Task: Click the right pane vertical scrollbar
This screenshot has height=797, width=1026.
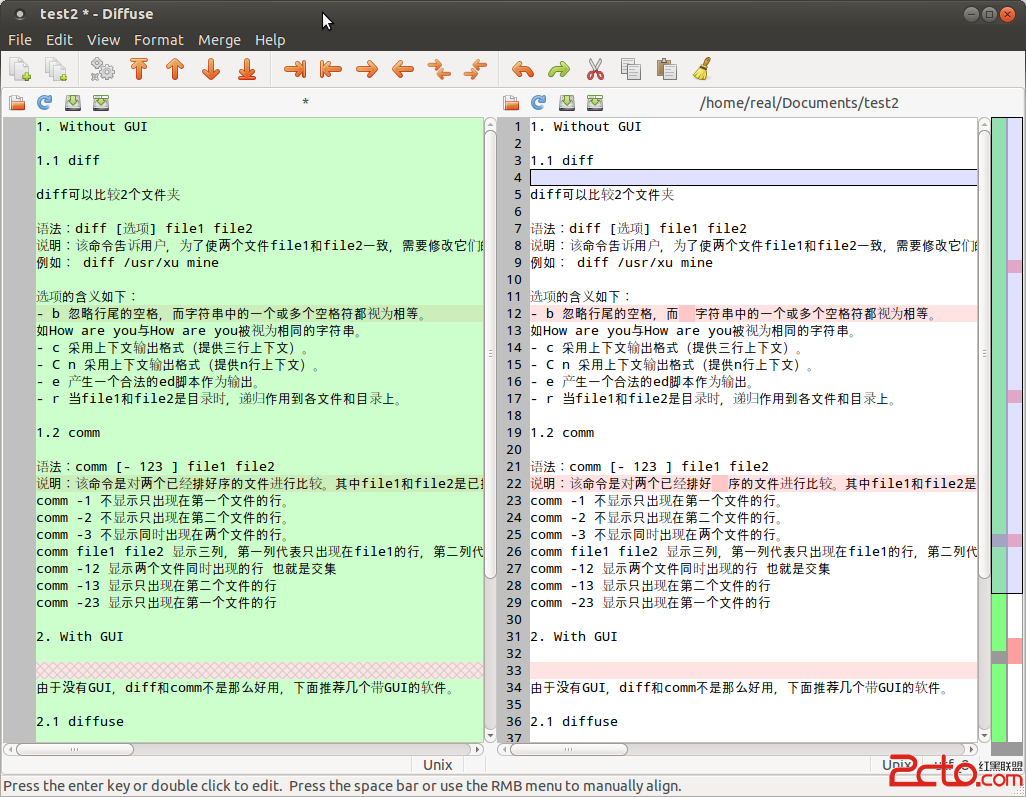Action: point(984,353)
